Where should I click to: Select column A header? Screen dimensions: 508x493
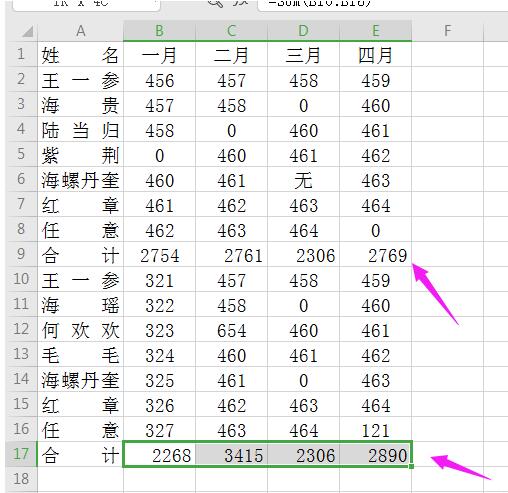(80, 31)
